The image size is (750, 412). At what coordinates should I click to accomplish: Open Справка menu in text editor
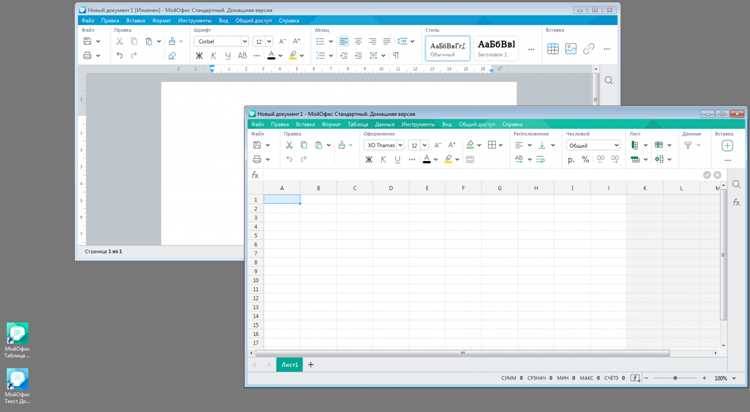point(289,21)
